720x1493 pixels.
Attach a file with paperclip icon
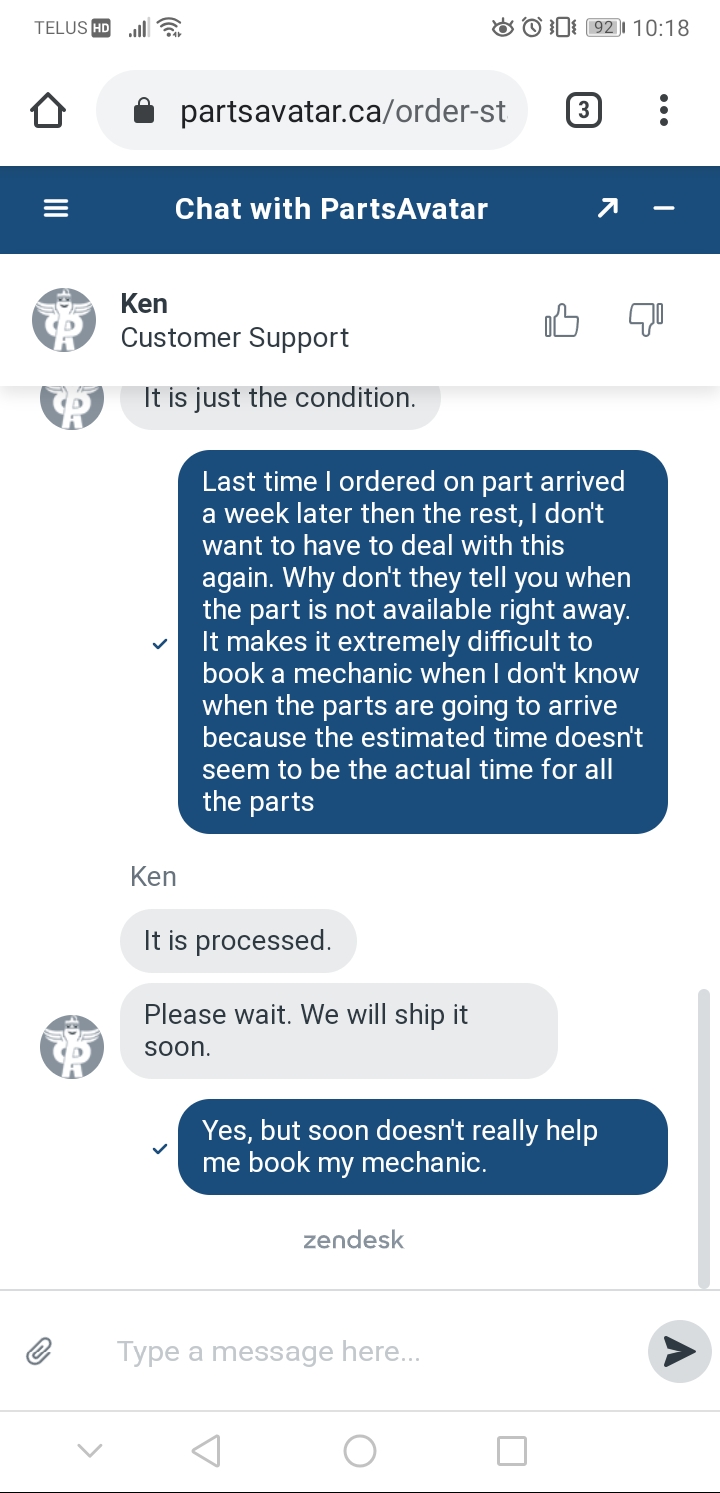(39, 1352)
